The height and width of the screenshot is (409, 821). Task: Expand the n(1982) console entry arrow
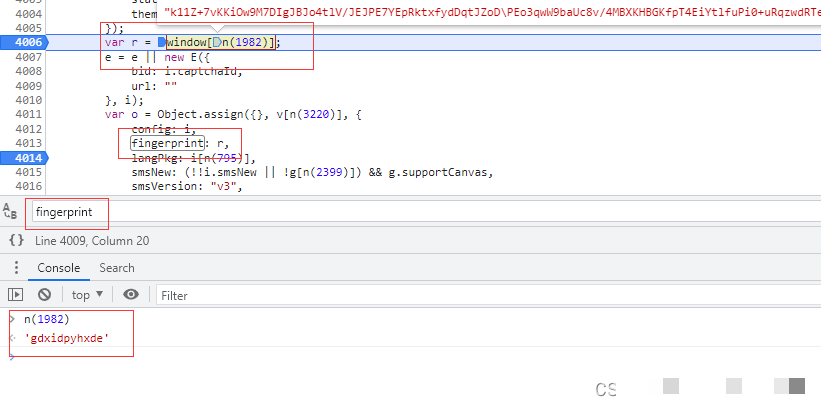tap(12, 319)
